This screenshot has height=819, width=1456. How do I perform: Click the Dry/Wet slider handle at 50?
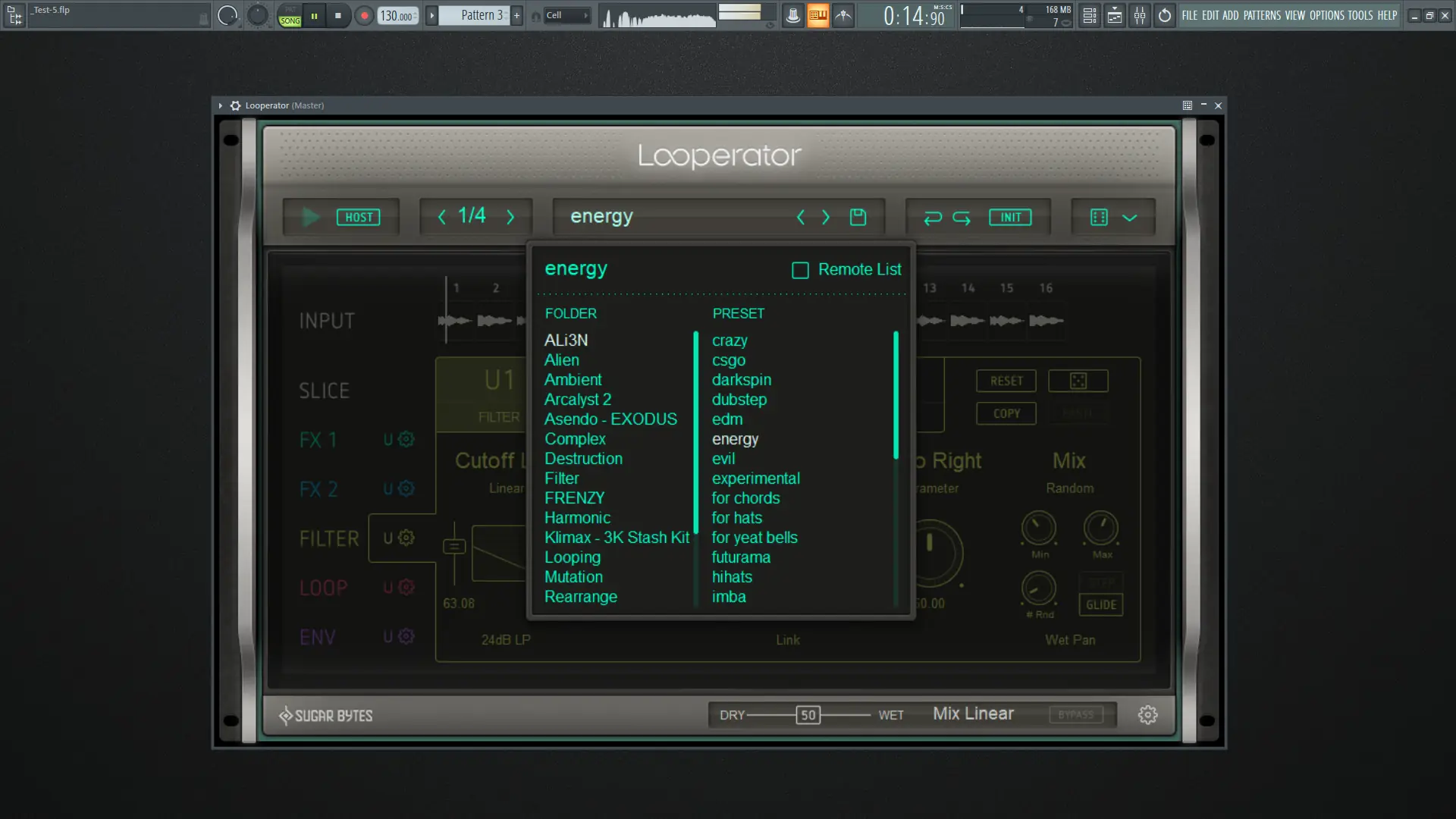(808, 714)
